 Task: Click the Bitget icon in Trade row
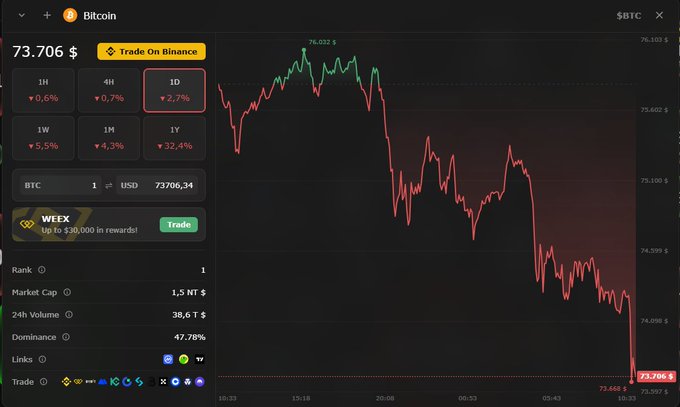[x=139, y=382]
